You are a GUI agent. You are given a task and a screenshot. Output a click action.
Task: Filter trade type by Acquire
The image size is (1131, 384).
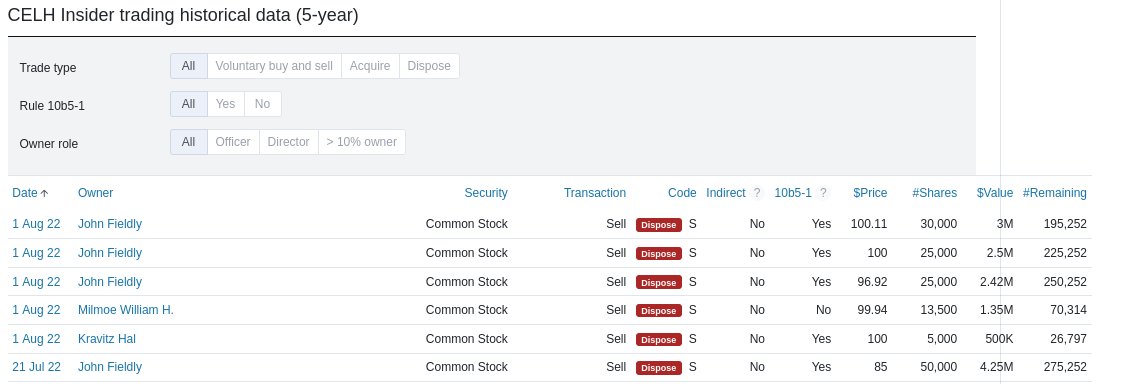tap(370, 66)
